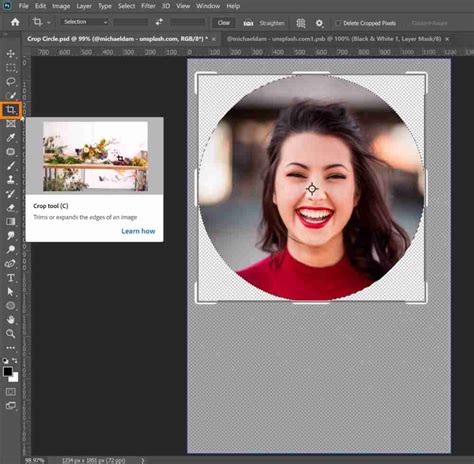Open the Window menu
The width and height of the screenshot is (474, 464).
coord(208,6)
